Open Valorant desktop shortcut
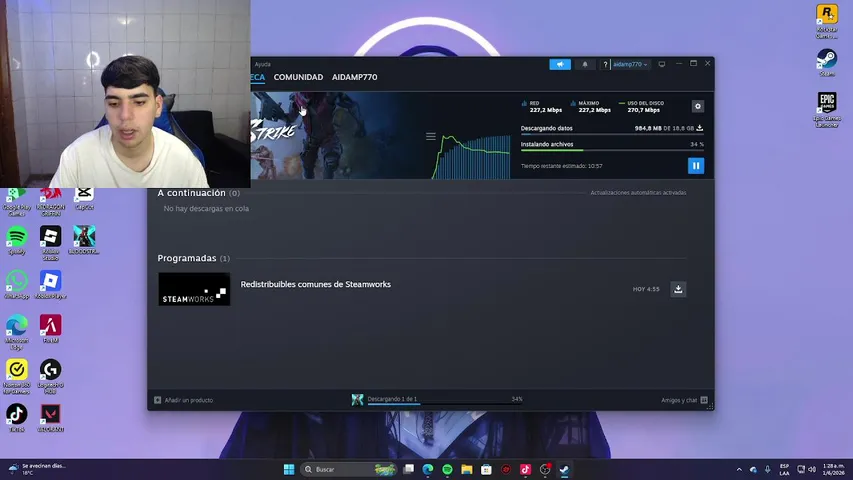Viewport: 853px width, 480px height. point(51,418)
